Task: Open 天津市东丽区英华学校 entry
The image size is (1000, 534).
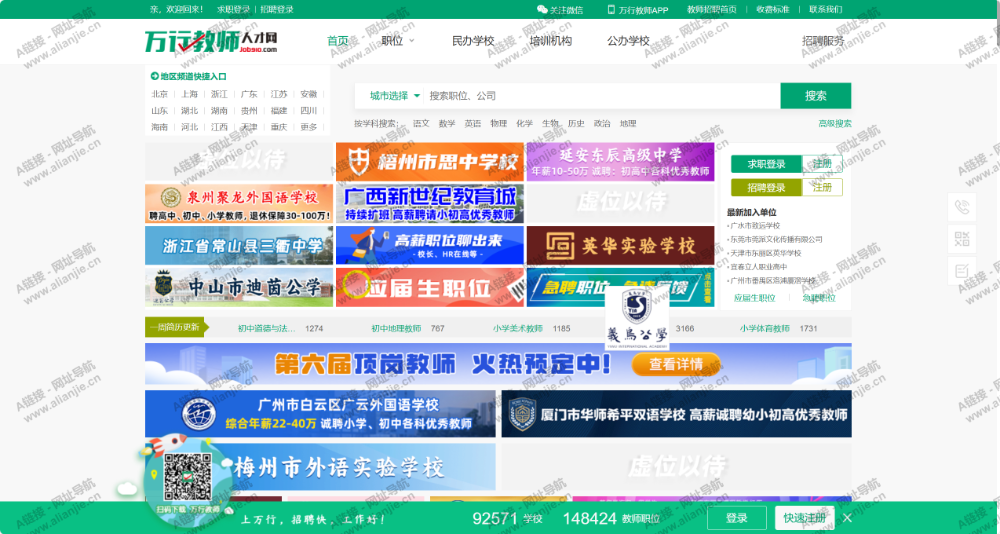Action: [x=765, y=253]
